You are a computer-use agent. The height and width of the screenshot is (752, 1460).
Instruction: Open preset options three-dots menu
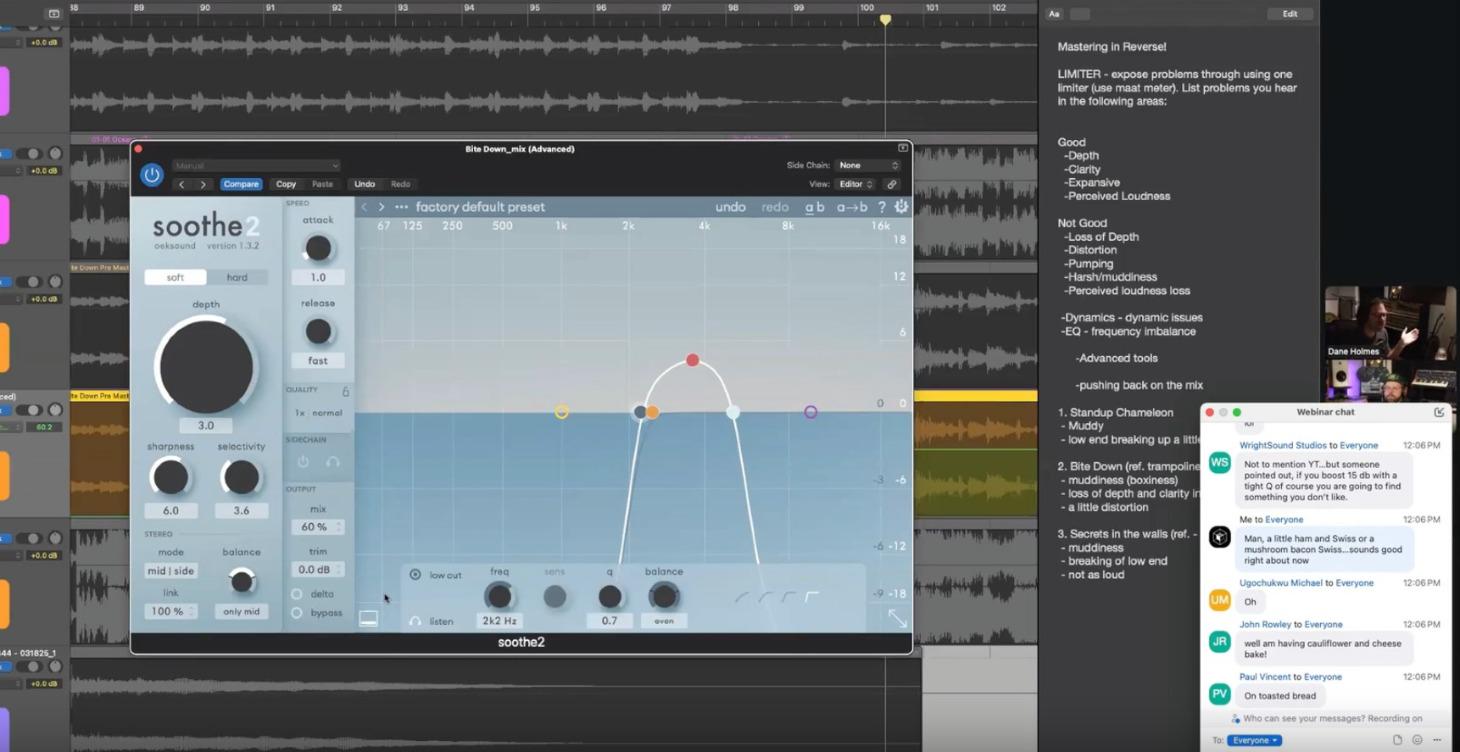401,207
